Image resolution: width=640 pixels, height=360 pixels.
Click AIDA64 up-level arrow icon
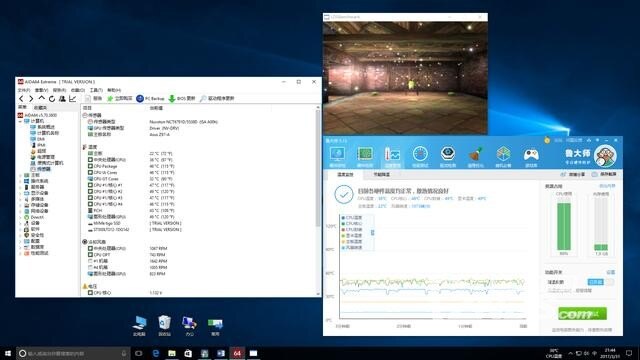point(42,98)
